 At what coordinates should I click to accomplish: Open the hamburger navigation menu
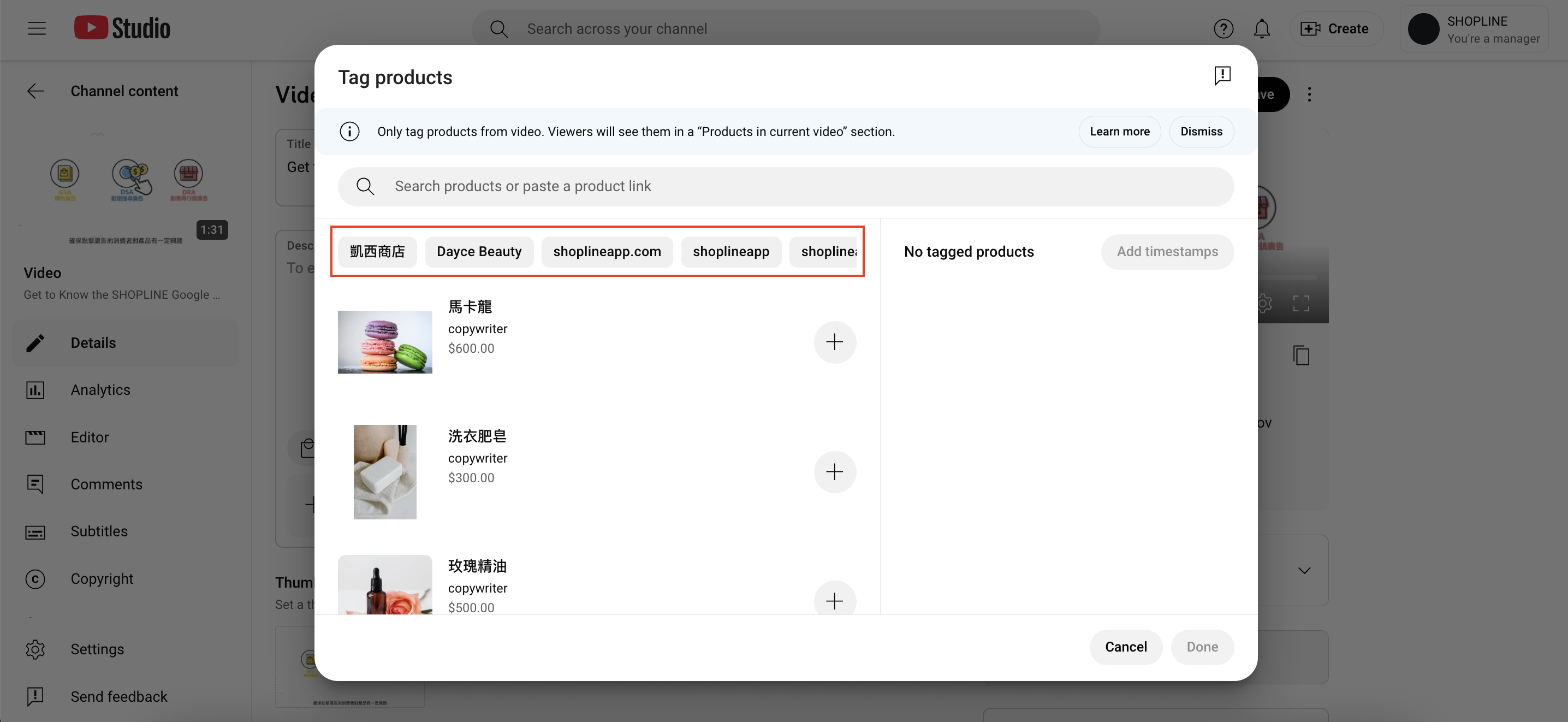37,28
